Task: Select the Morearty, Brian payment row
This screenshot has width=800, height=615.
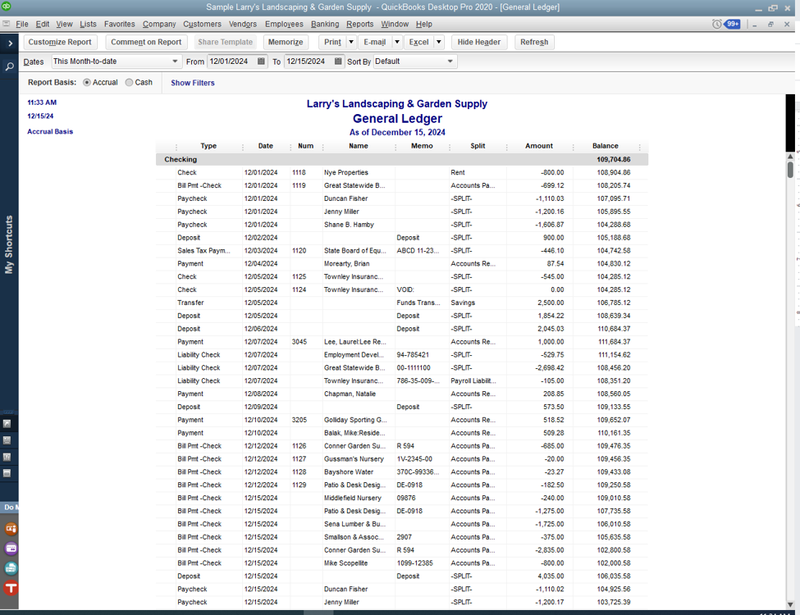Action: click(402, 263)
